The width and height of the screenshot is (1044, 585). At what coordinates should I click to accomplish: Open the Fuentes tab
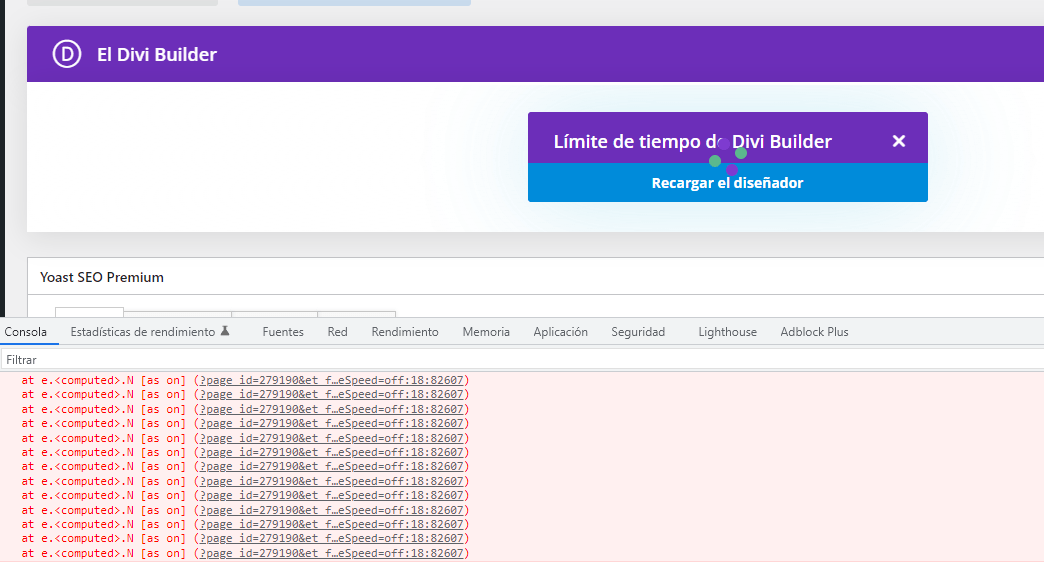pos(283,331)
